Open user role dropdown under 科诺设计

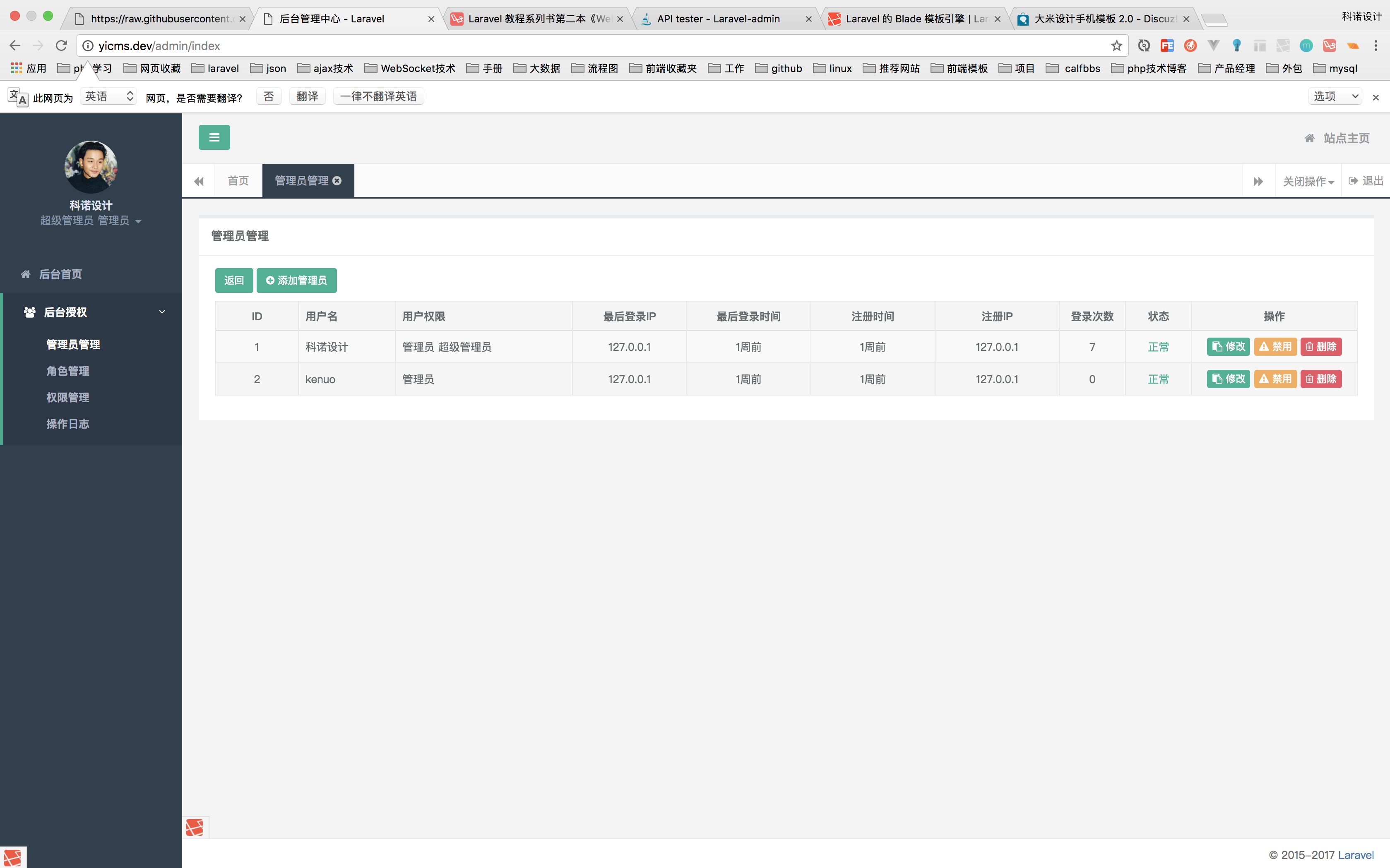pyautogui.click(x=91, y=221)
